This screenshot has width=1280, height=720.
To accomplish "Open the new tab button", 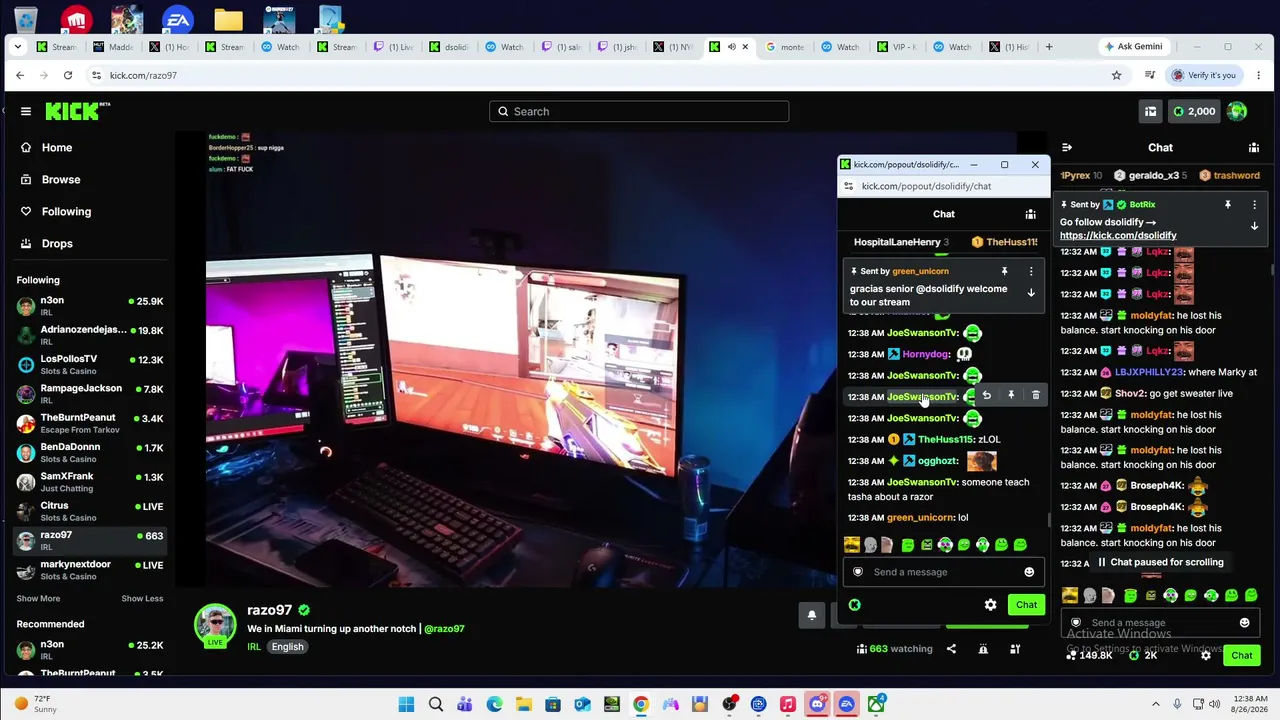I will click(1049, 47).
